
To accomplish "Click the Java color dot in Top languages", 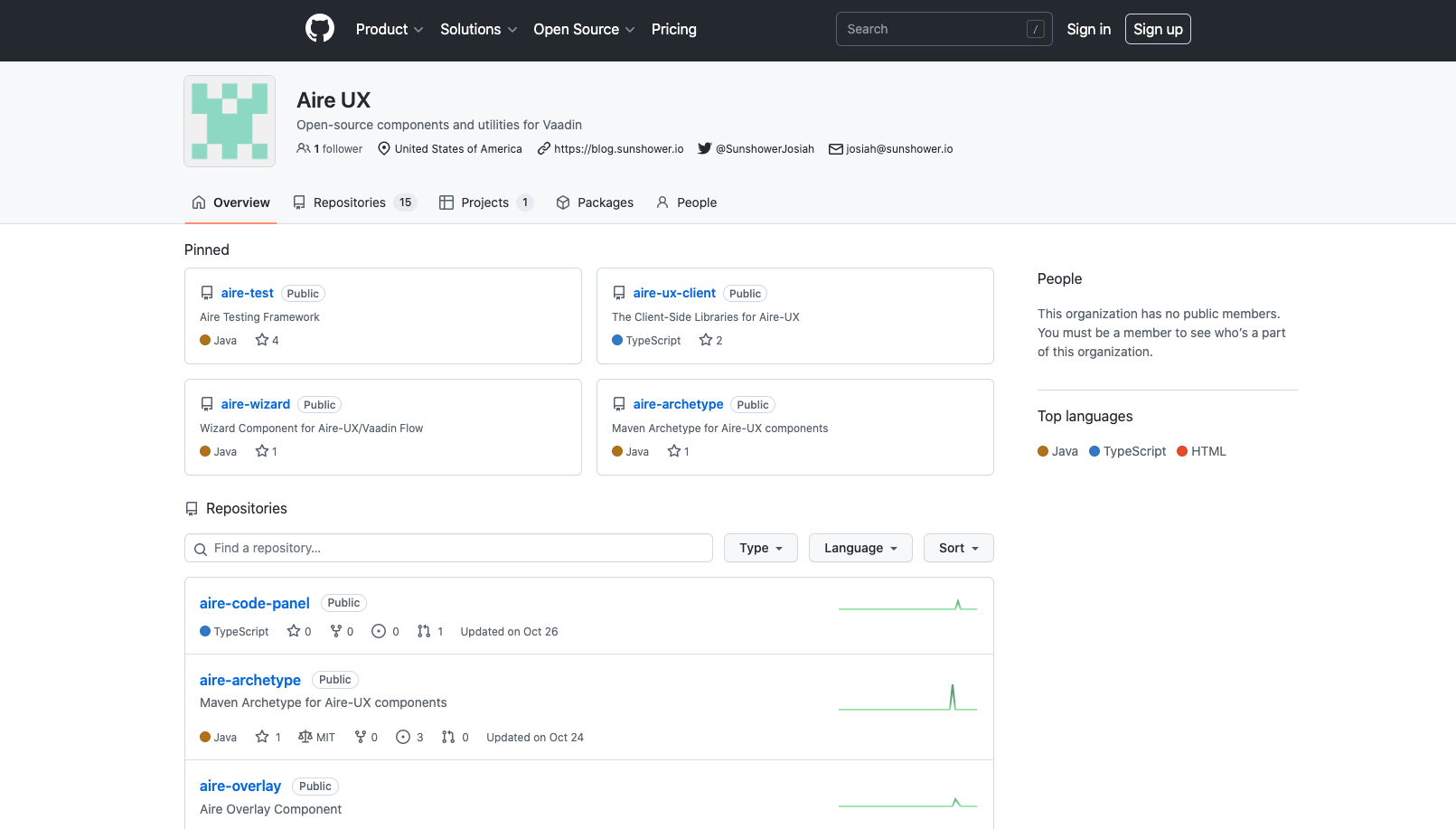I will point(1043,451).
